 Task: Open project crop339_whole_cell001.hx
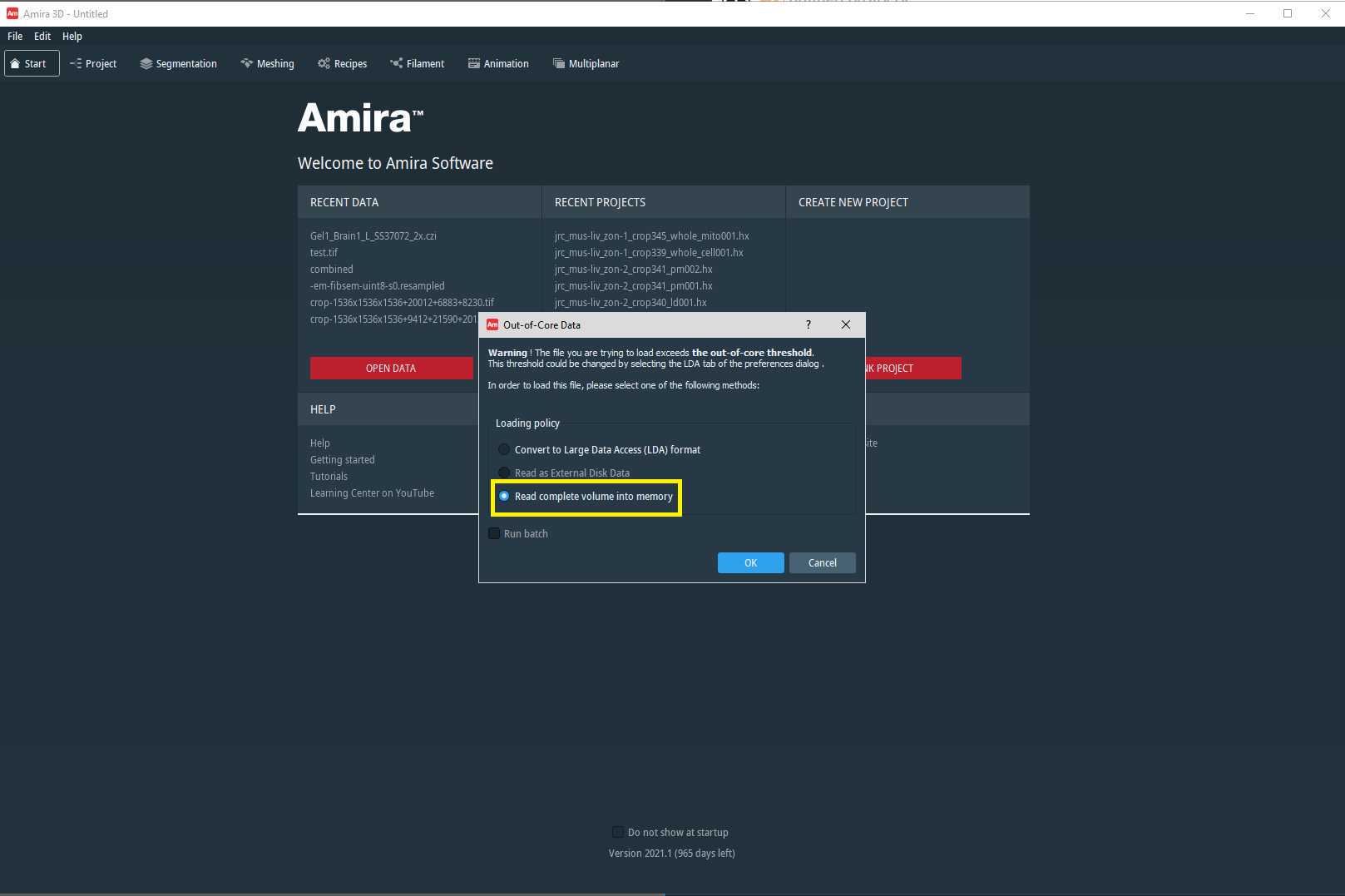click(649, 252)
